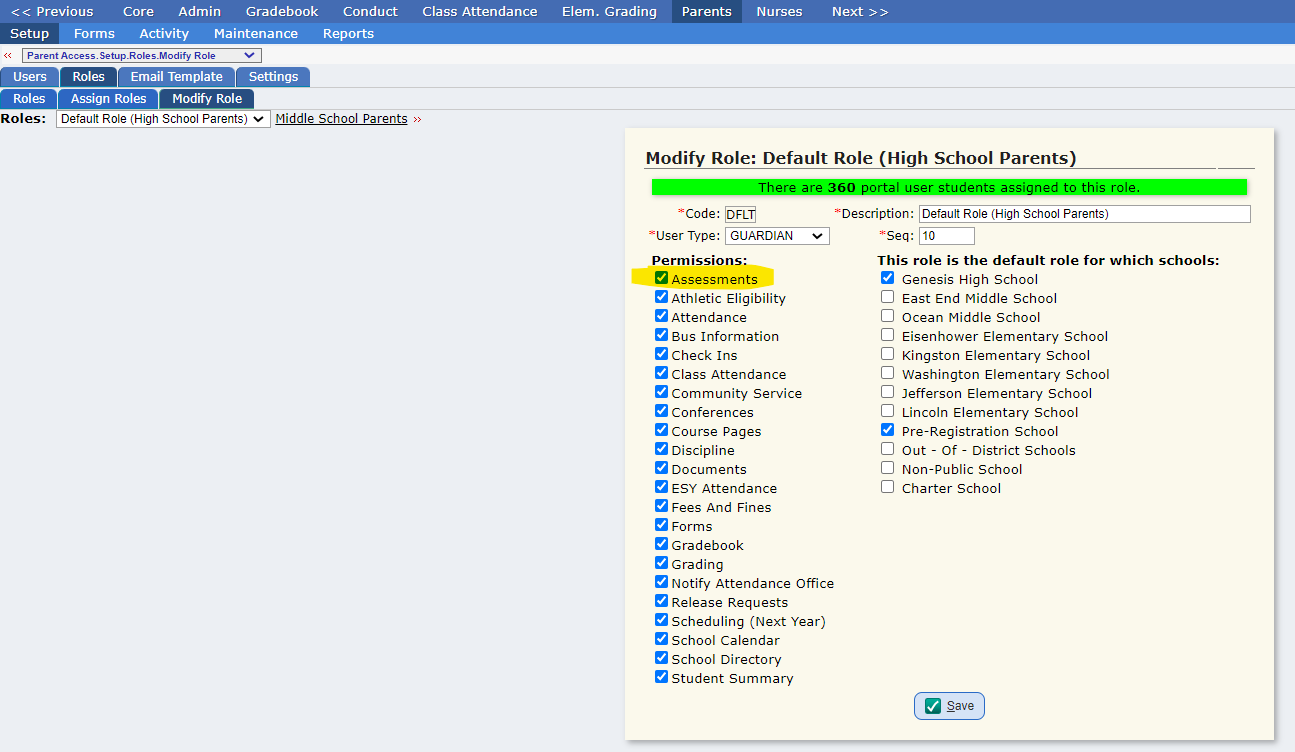Uncheck Pre-Registration School
This screenshot has width=1295, height=752.
[x=887, y=430]
